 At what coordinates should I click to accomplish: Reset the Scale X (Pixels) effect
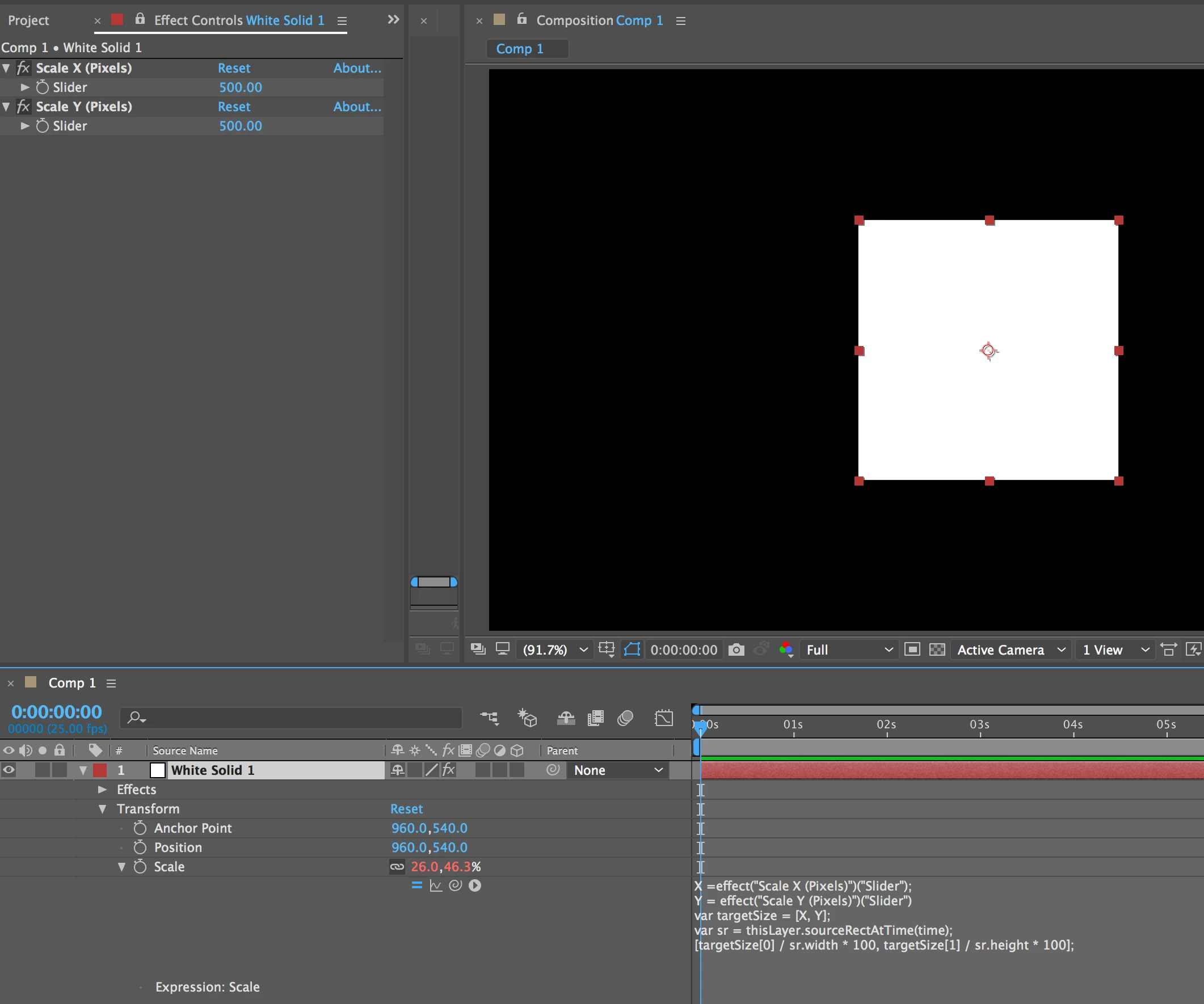[234, 68]
